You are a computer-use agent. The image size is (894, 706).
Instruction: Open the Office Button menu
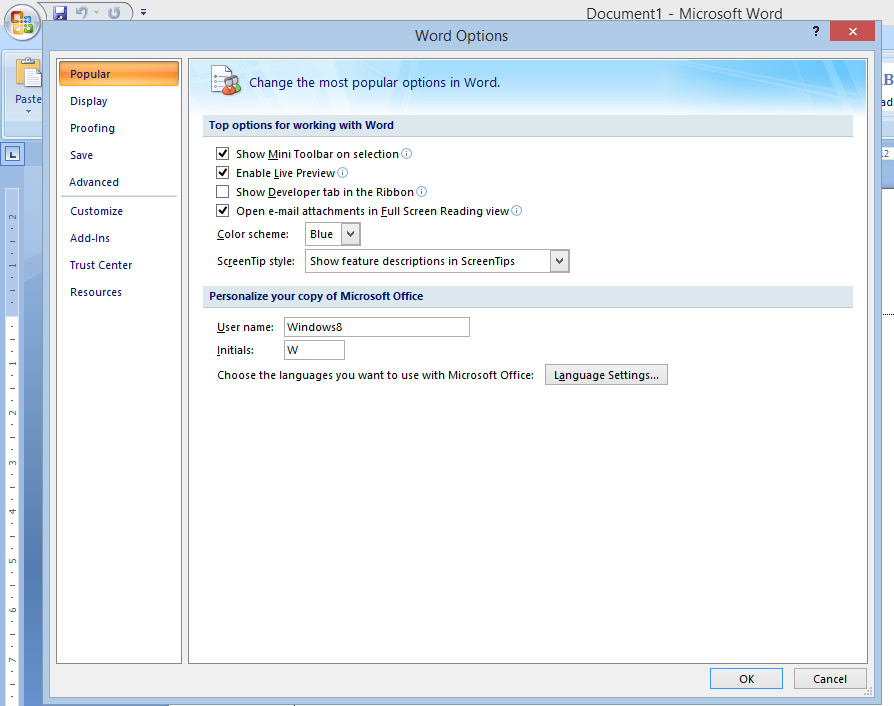tap(22, 23)
